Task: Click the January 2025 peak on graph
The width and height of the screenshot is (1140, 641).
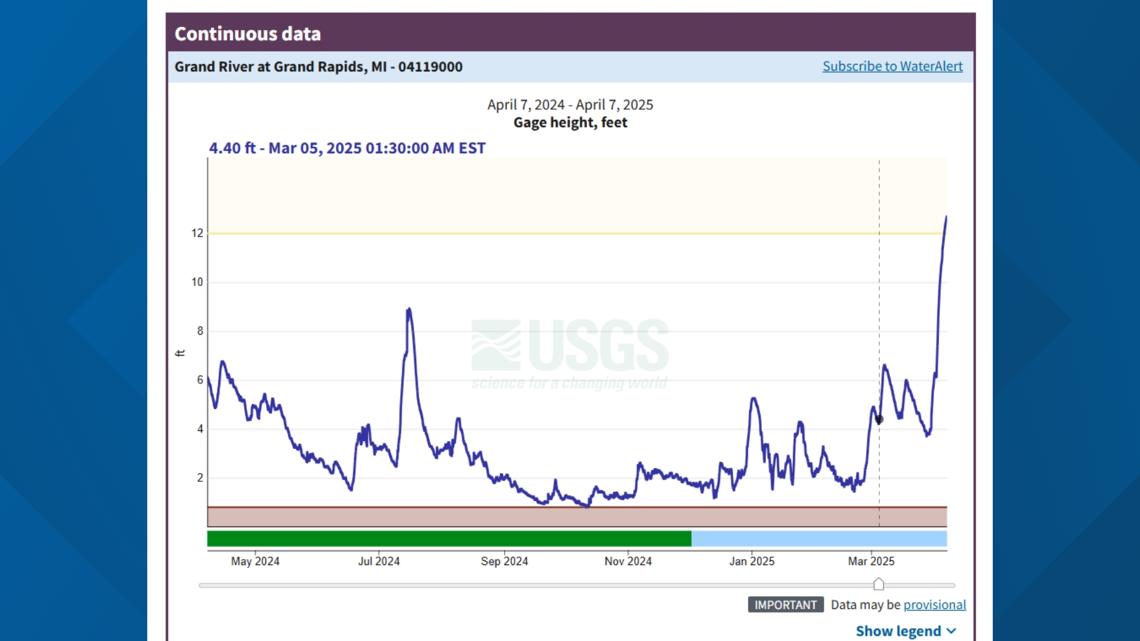Action: point(753,399)
